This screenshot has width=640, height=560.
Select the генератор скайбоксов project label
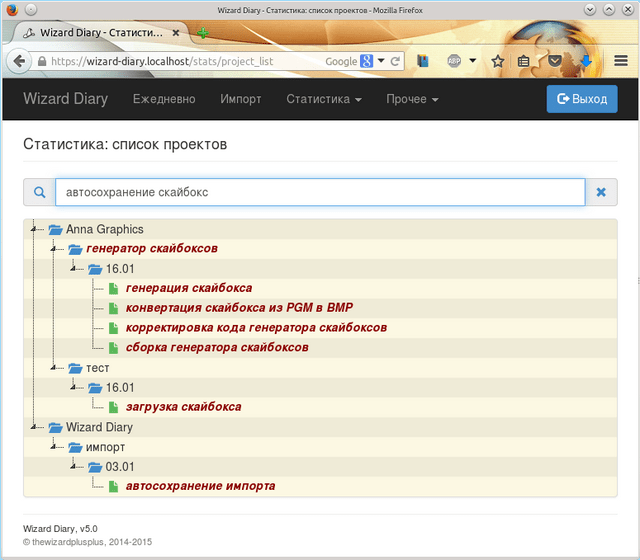(152, 249)
